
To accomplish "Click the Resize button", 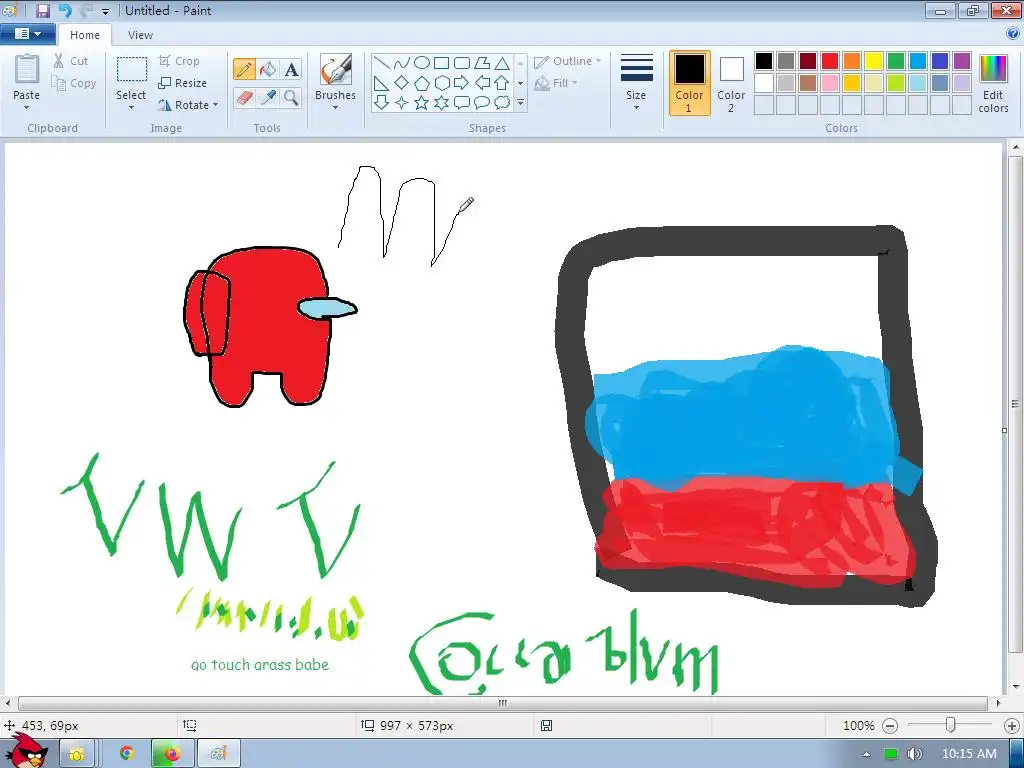I will 183,83.
